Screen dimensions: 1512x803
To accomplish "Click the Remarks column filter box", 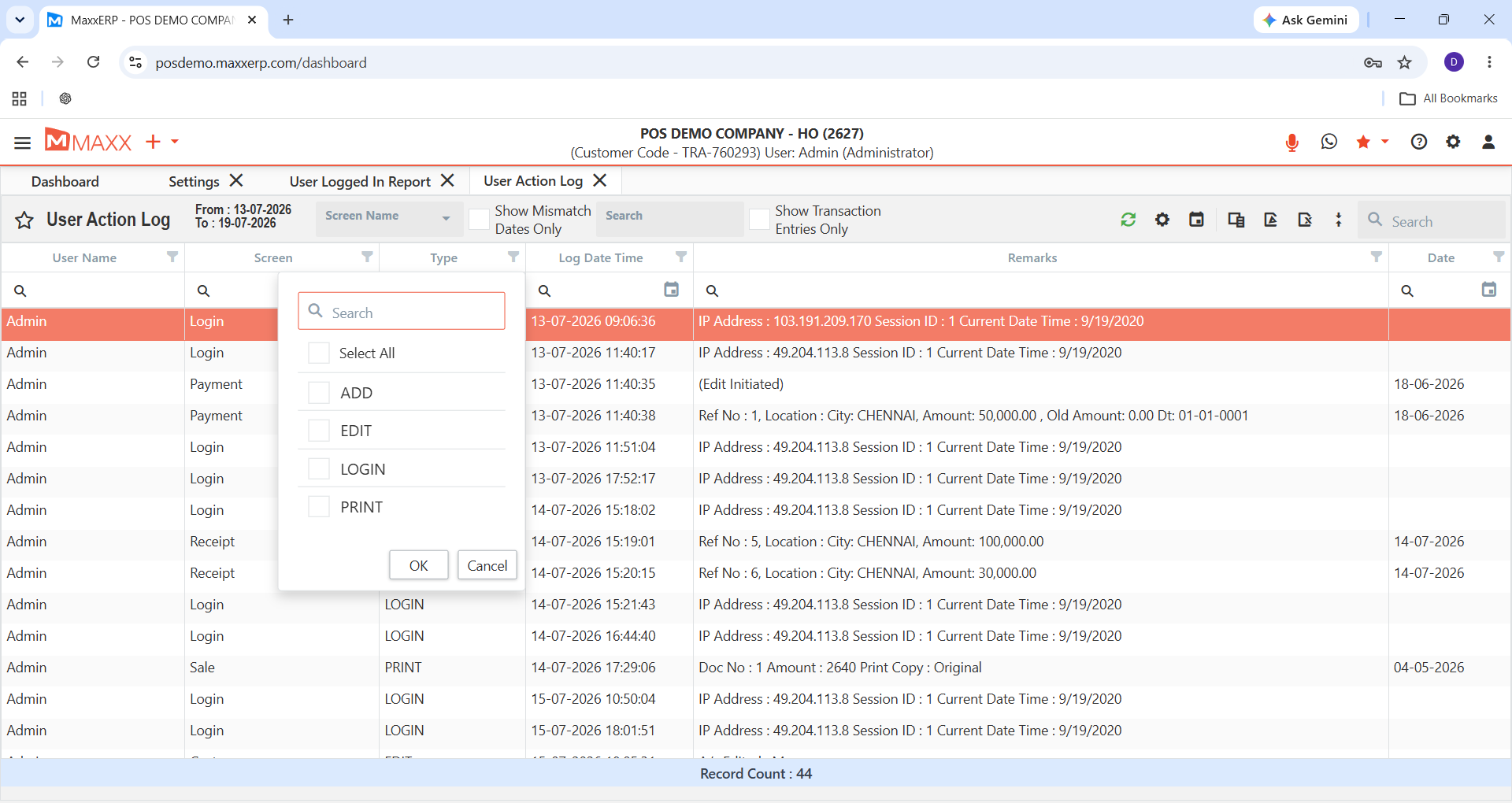I will click(1041, 290).
